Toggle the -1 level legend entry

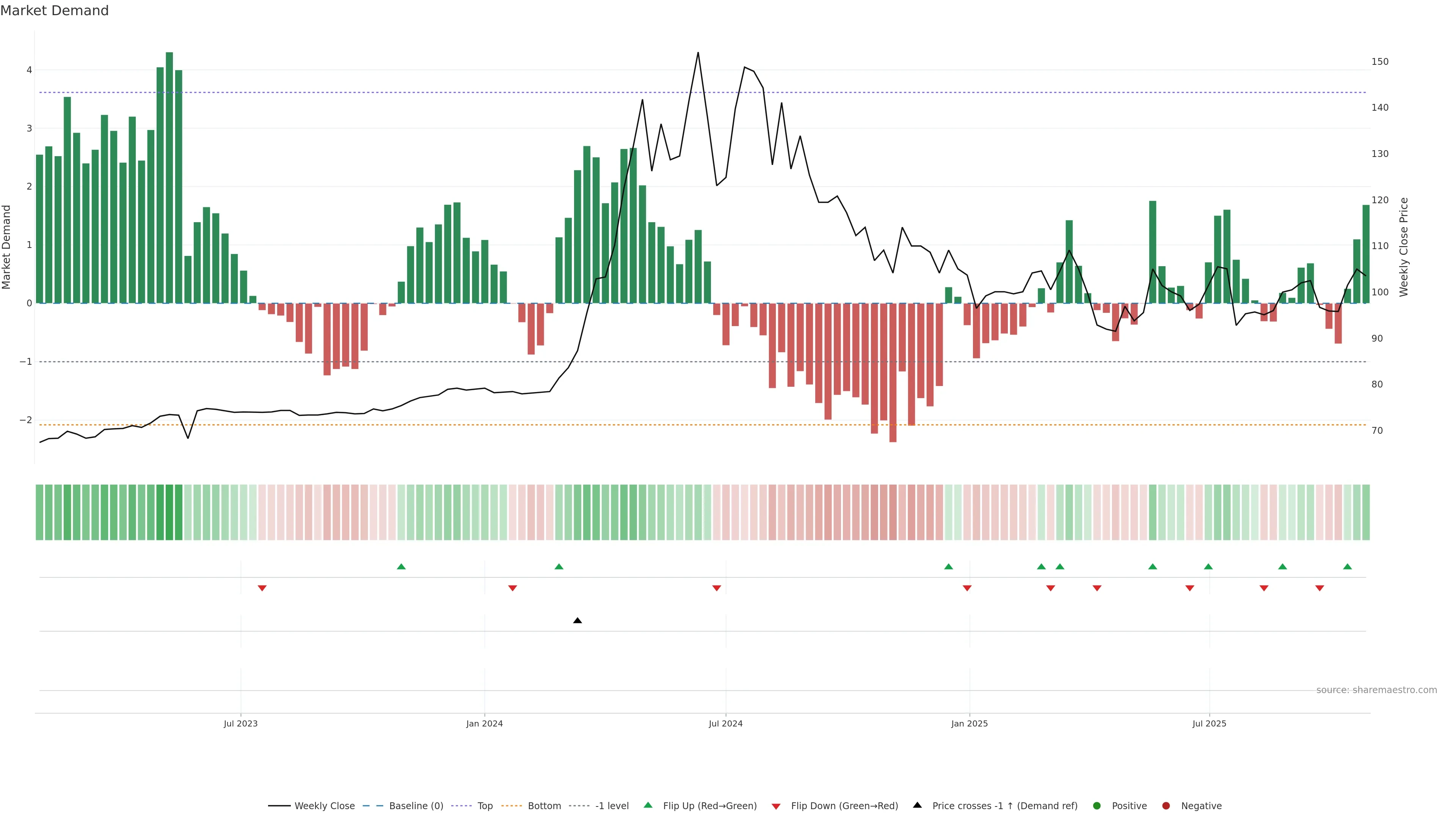tap(612, 806)
